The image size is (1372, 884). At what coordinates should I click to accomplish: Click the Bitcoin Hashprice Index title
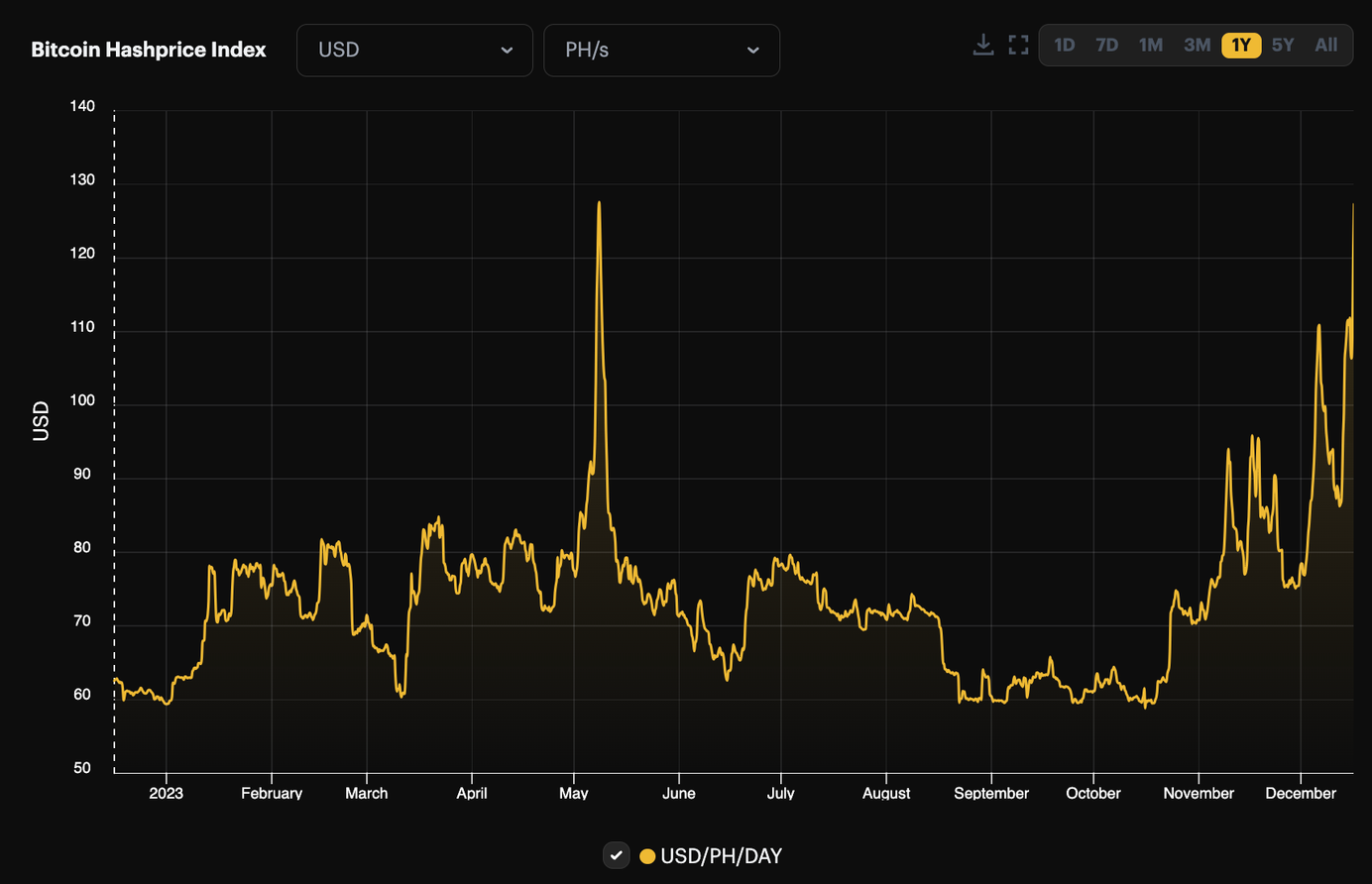(x=149, y=49)
